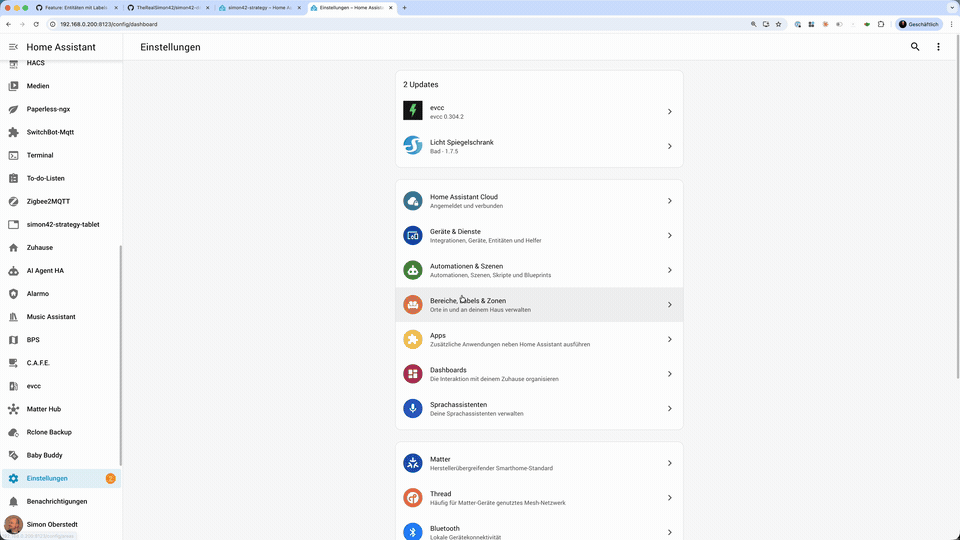The width and height of the screenshot is (960, 540).
Task: Open Music Assistant from the sidebar
Action: pos(61,317)
